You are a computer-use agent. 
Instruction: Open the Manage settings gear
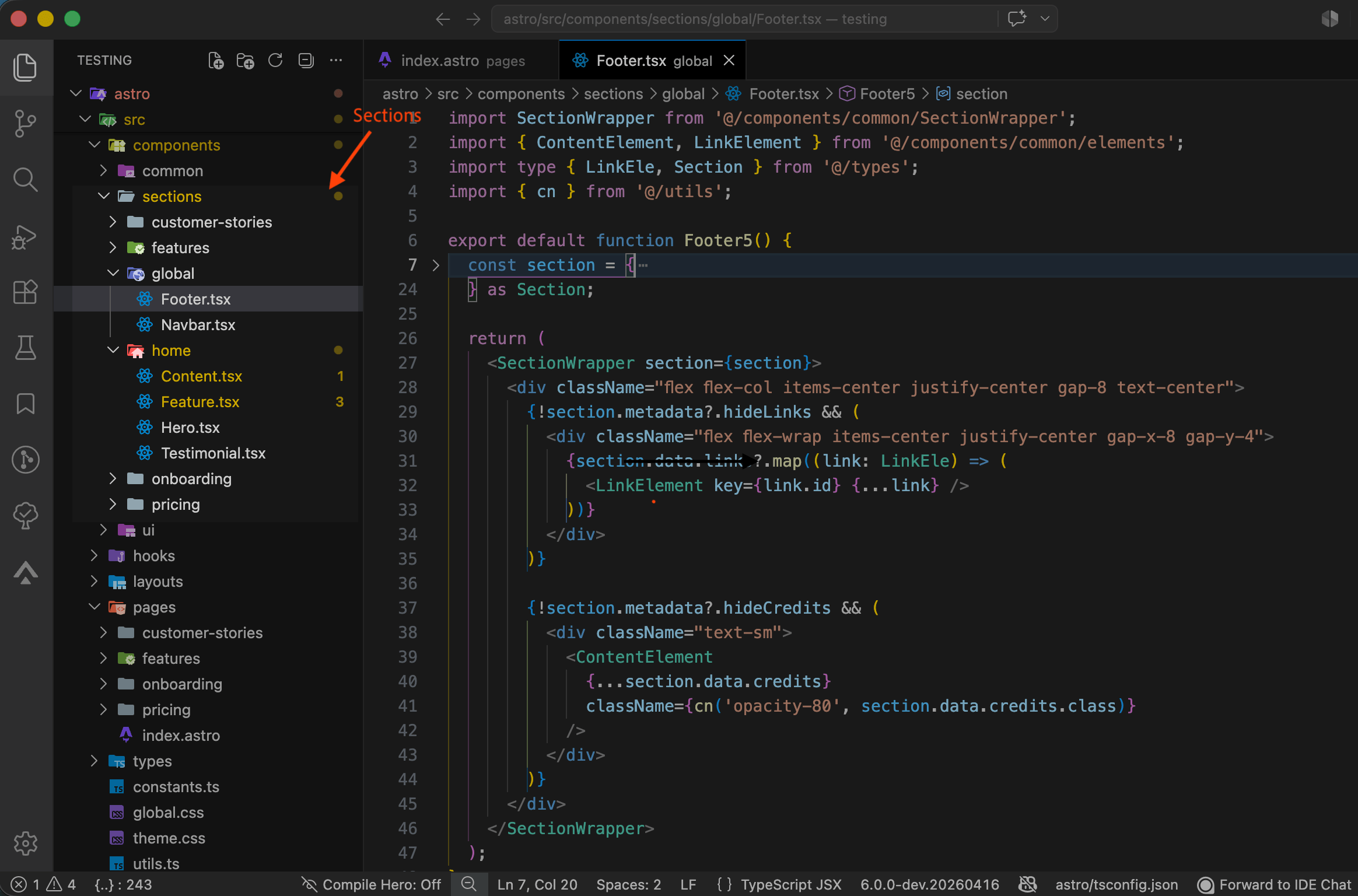click(25, 843)
